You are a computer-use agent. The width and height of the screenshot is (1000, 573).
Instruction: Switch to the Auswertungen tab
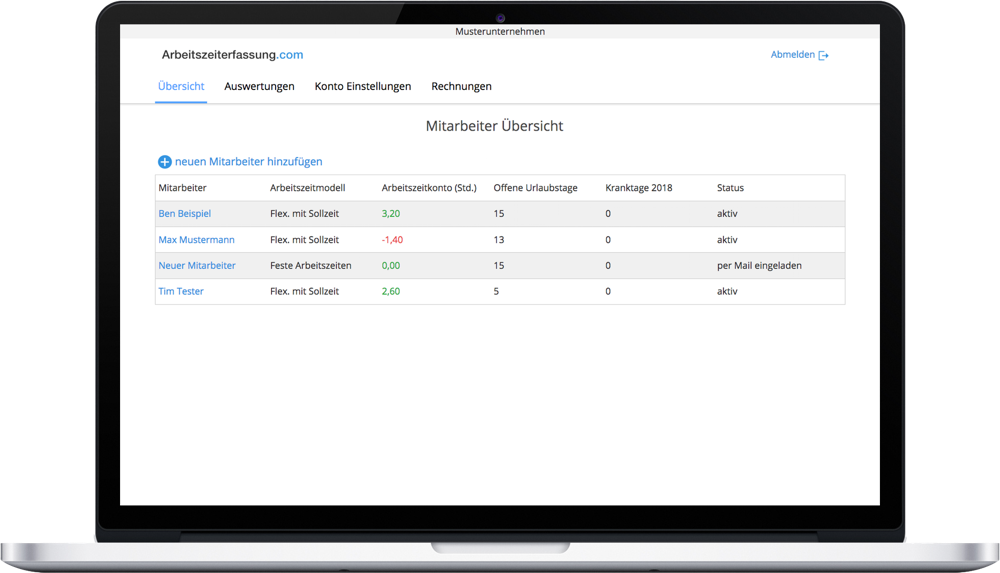[259, 86]
